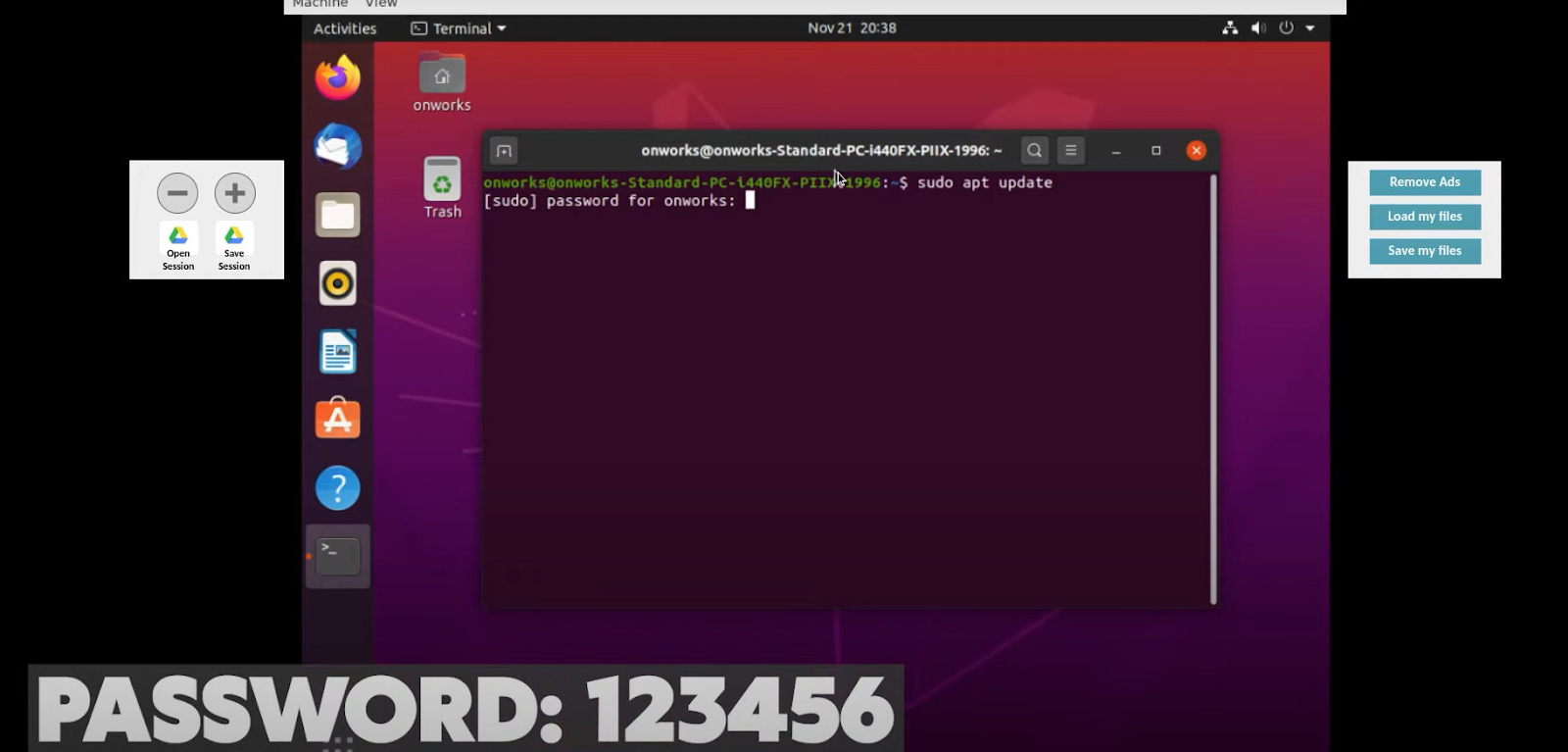Click the power icon in top bar
Image resolution: width=1568 pixels, height=752 pixels.
pyautogui.click(x=1287, y=28)
